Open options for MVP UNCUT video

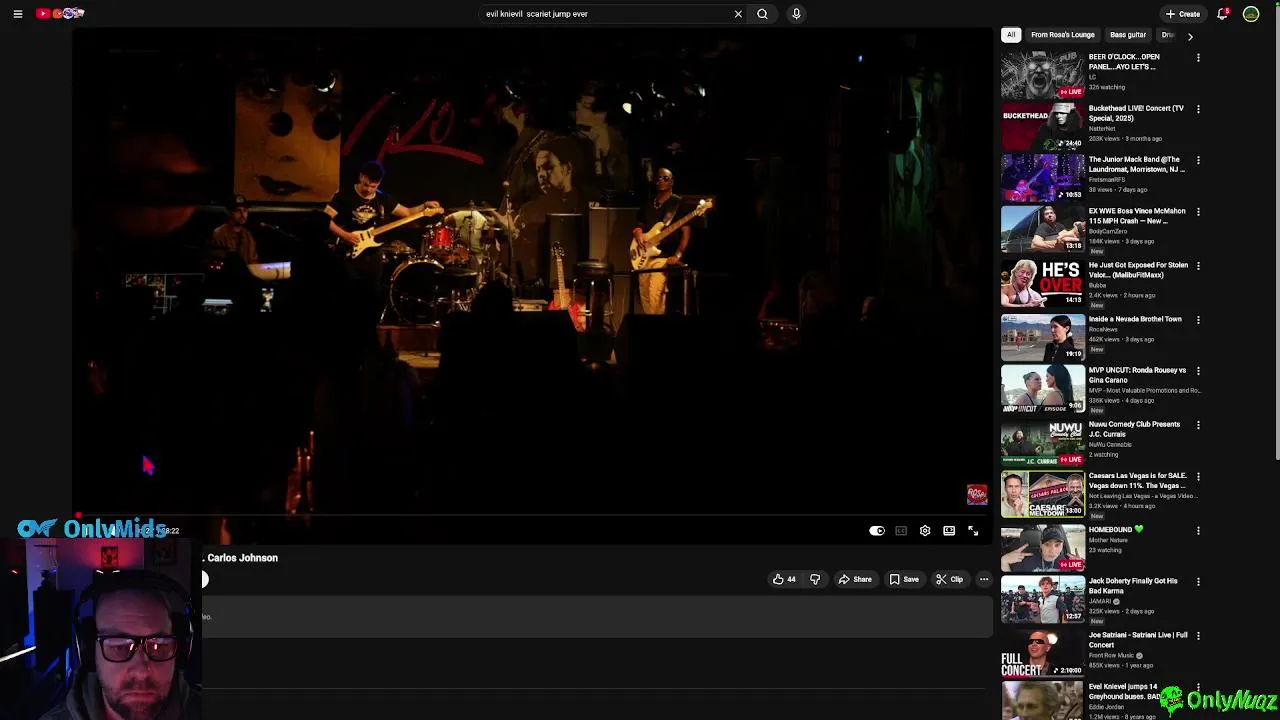pyautogui.click(x=1198, y=371)
